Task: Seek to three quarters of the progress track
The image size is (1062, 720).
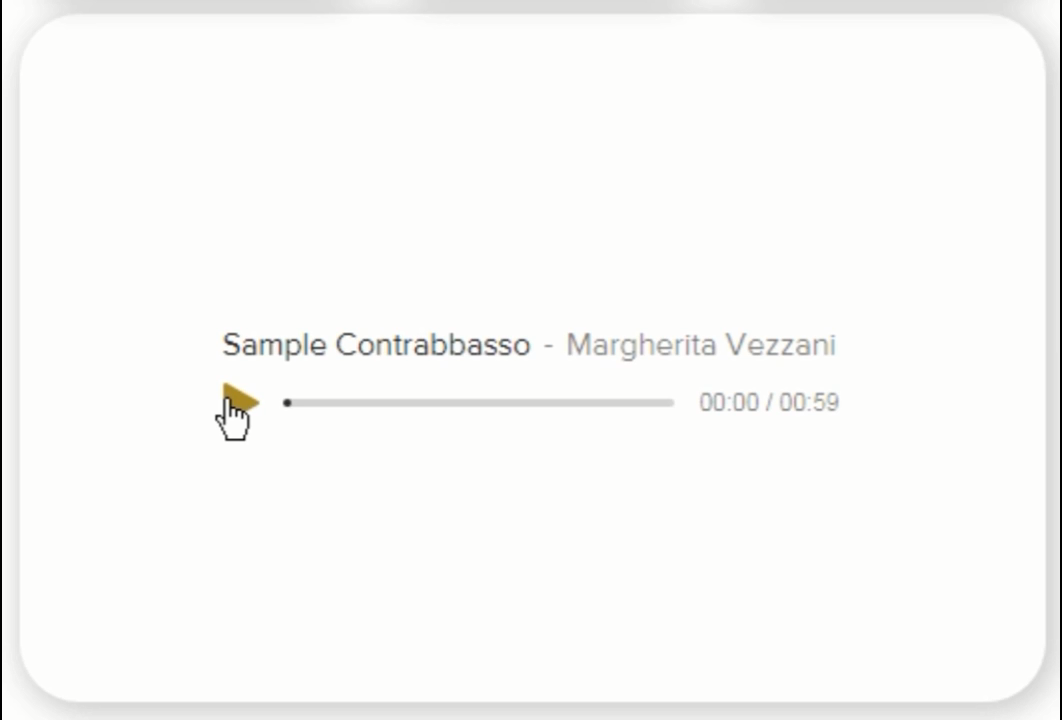Action: (x=577, y=403)
